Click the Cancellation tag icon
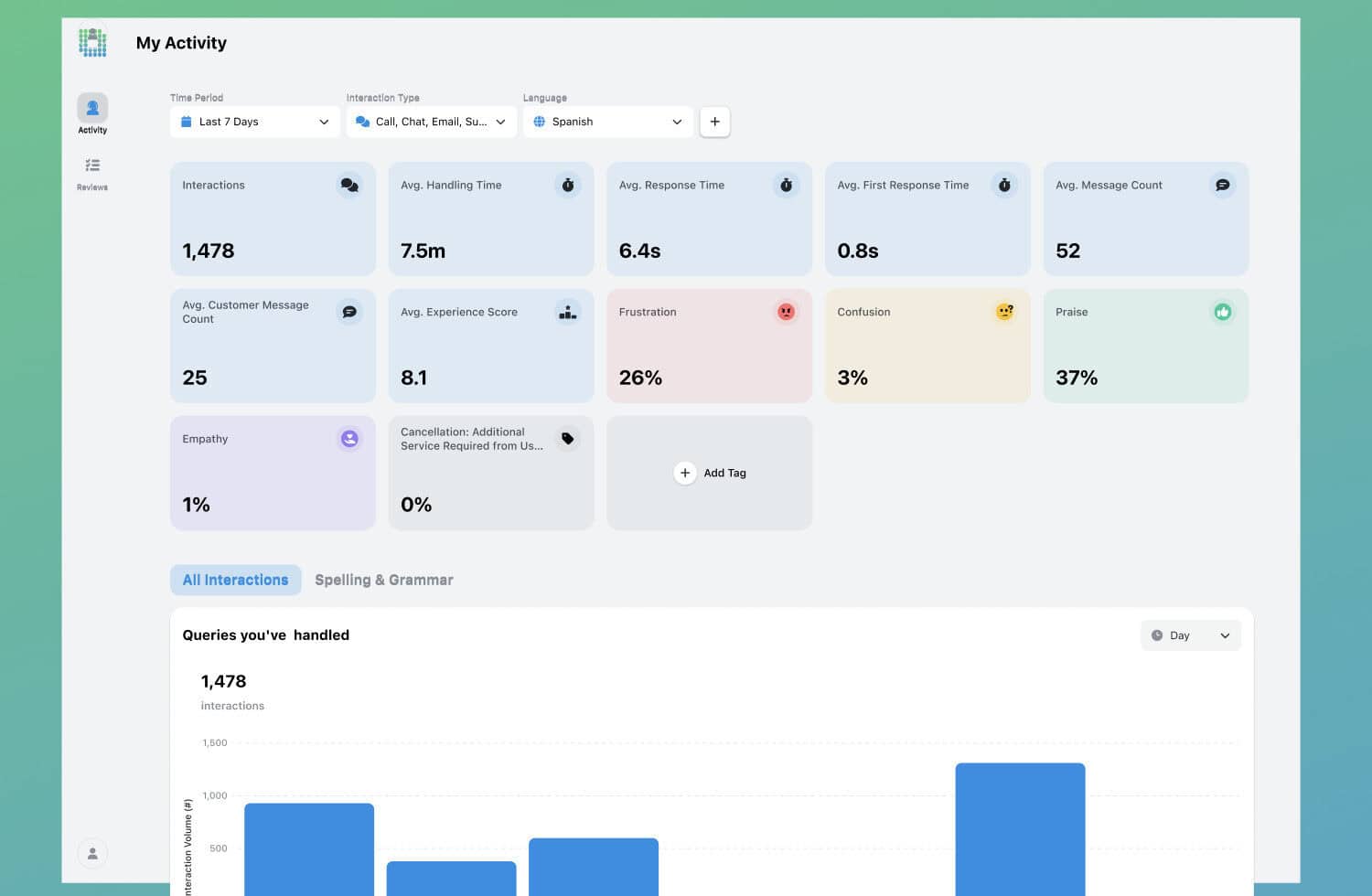Screen dimensions: 1372x896 pos(568,439)
